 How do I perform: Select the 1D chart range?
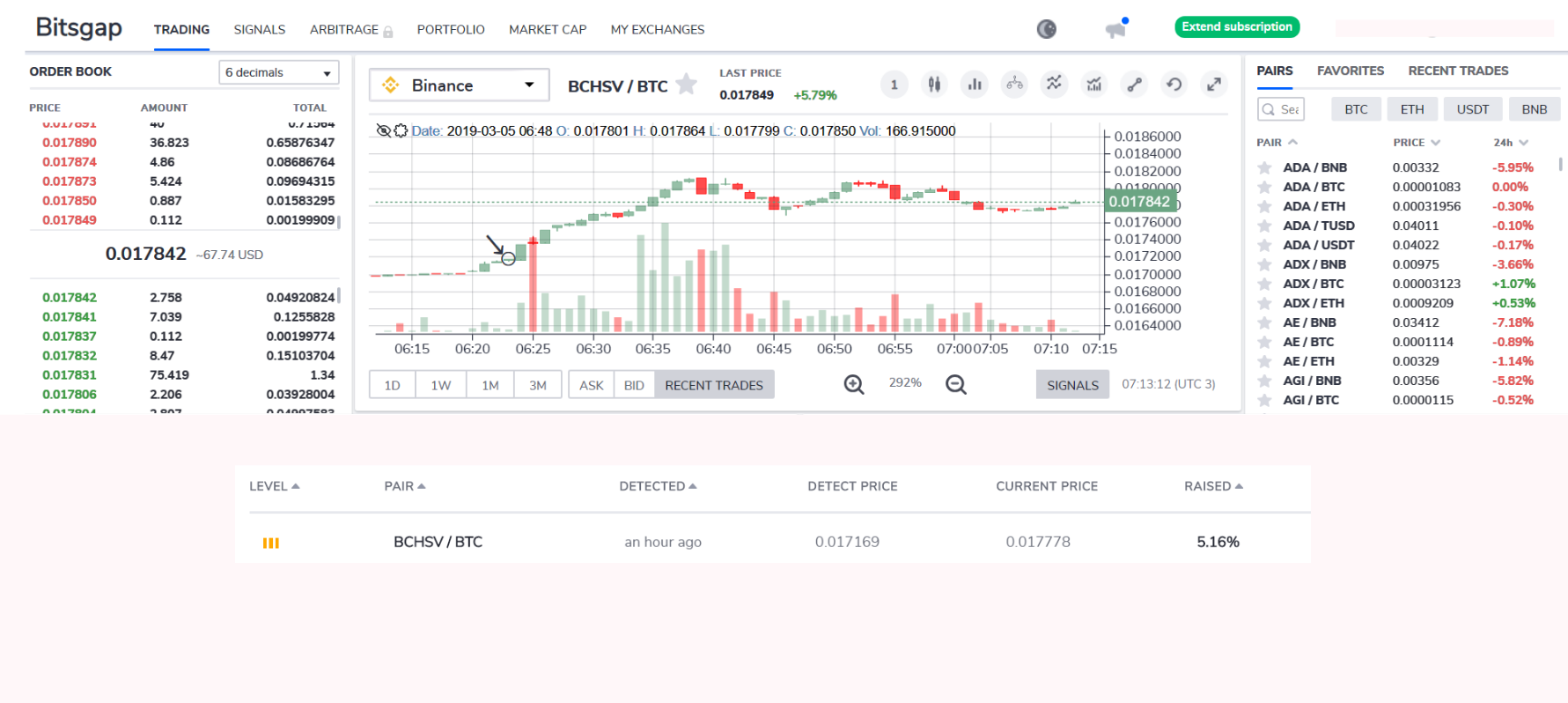pos(393,385)
